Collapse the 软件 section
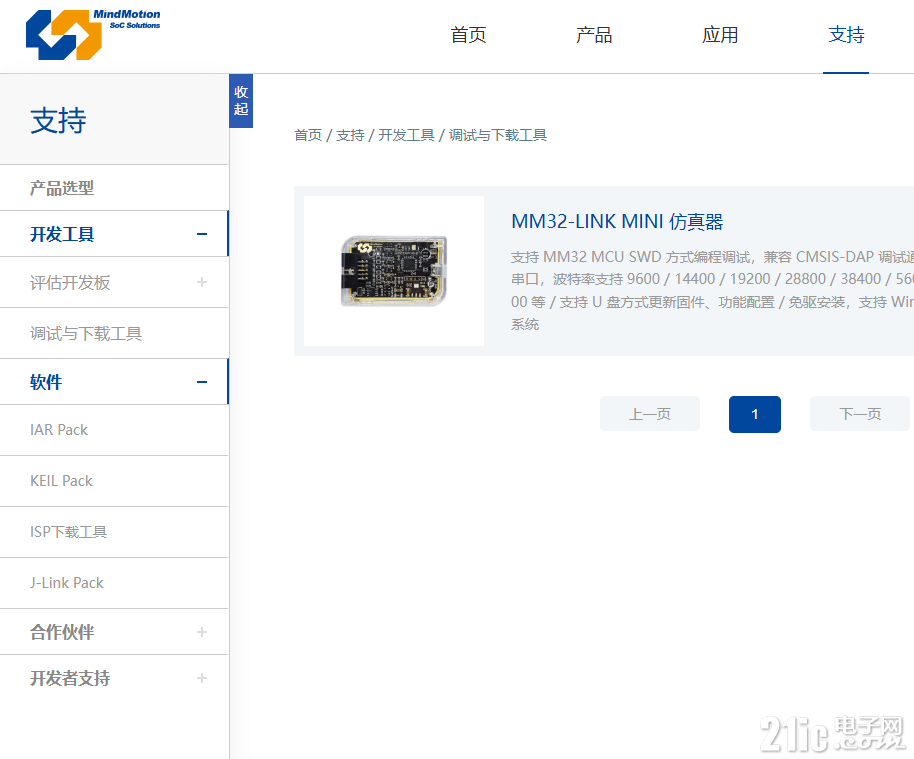 [x=202, y=382]
